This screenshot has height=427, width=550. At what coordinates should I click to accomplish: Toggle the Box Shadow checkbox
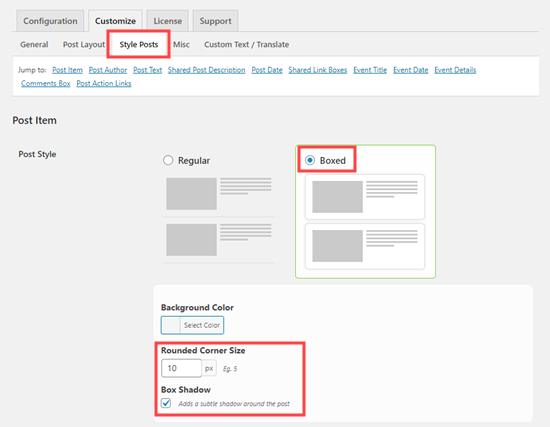(x=166, y=403)
